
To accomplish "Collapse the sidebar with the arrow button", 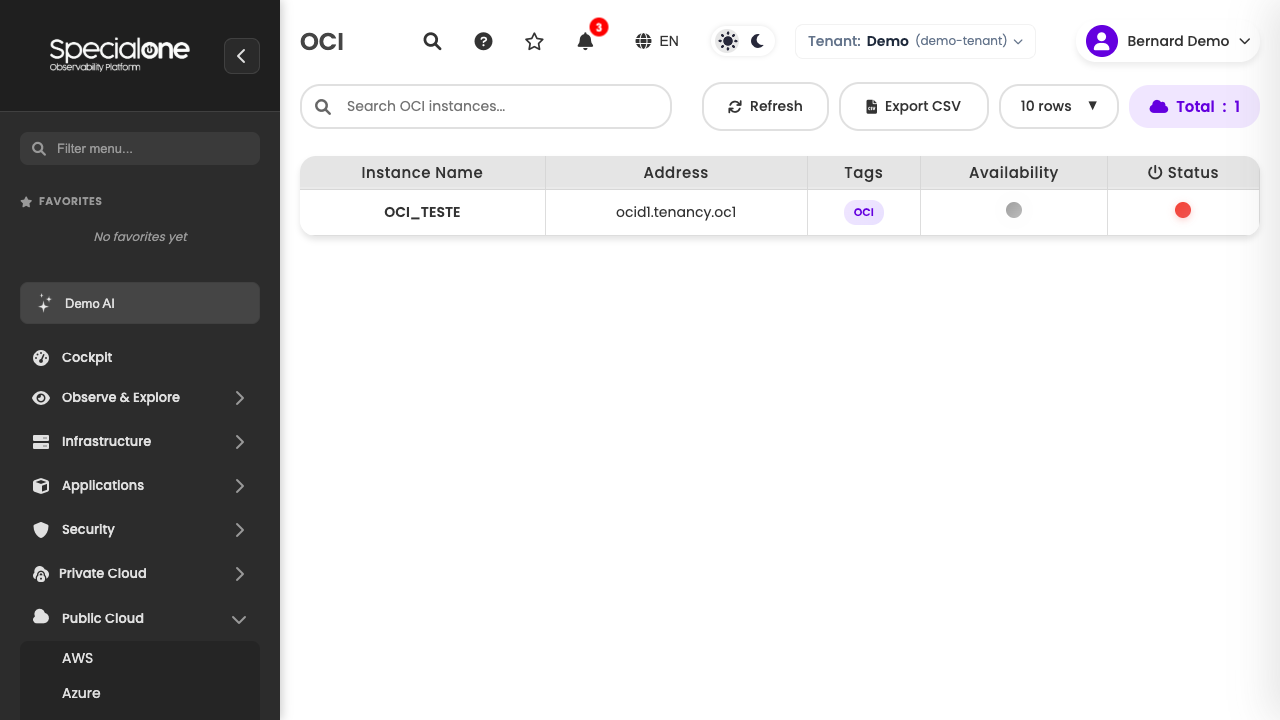I will point(242,56).
